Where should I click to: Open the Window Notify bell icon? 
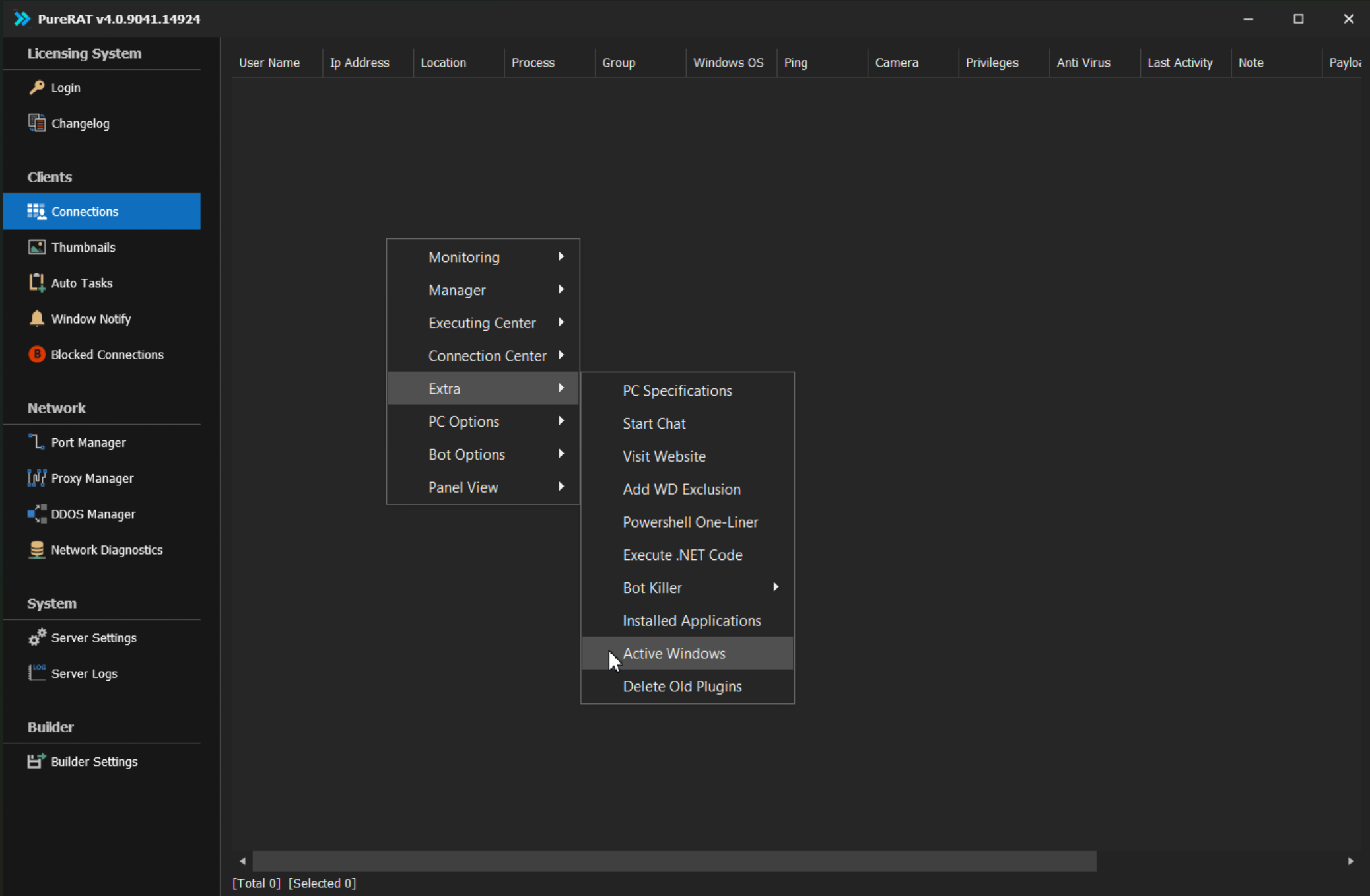coord(37,318)
